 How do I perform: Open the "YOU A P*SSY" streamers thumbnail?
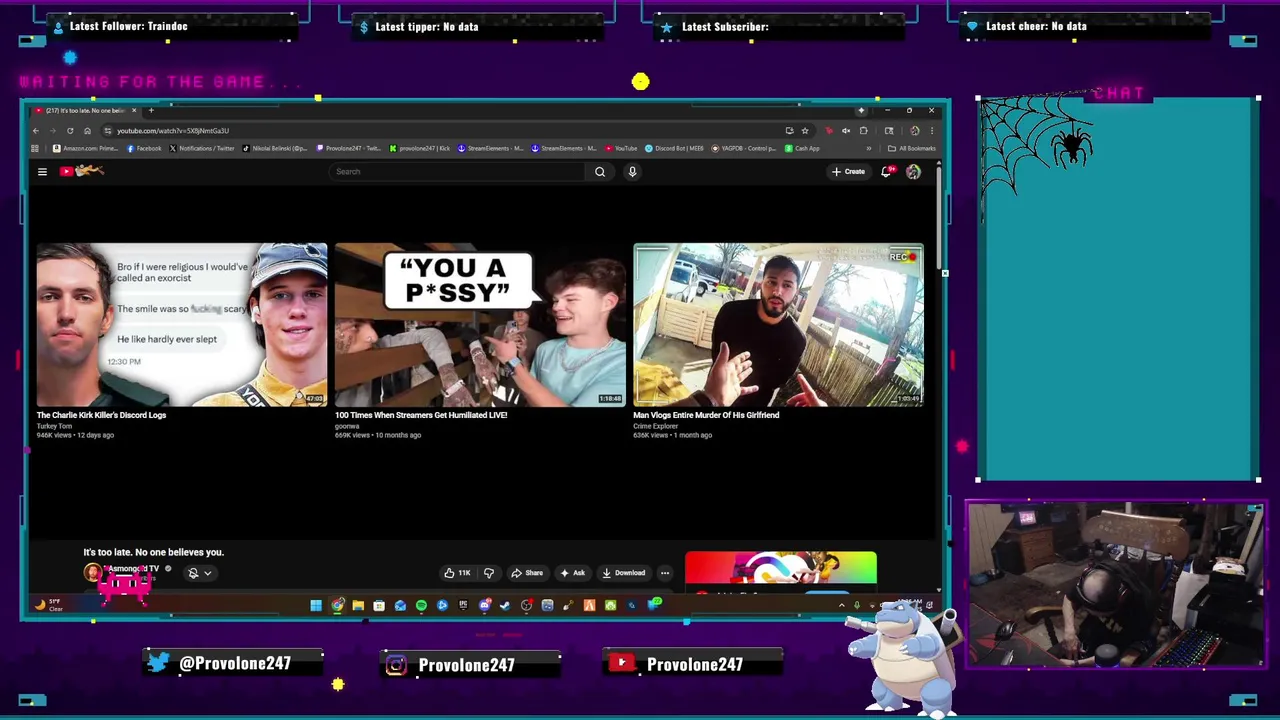pyautogui.click(x=480, y=325)
